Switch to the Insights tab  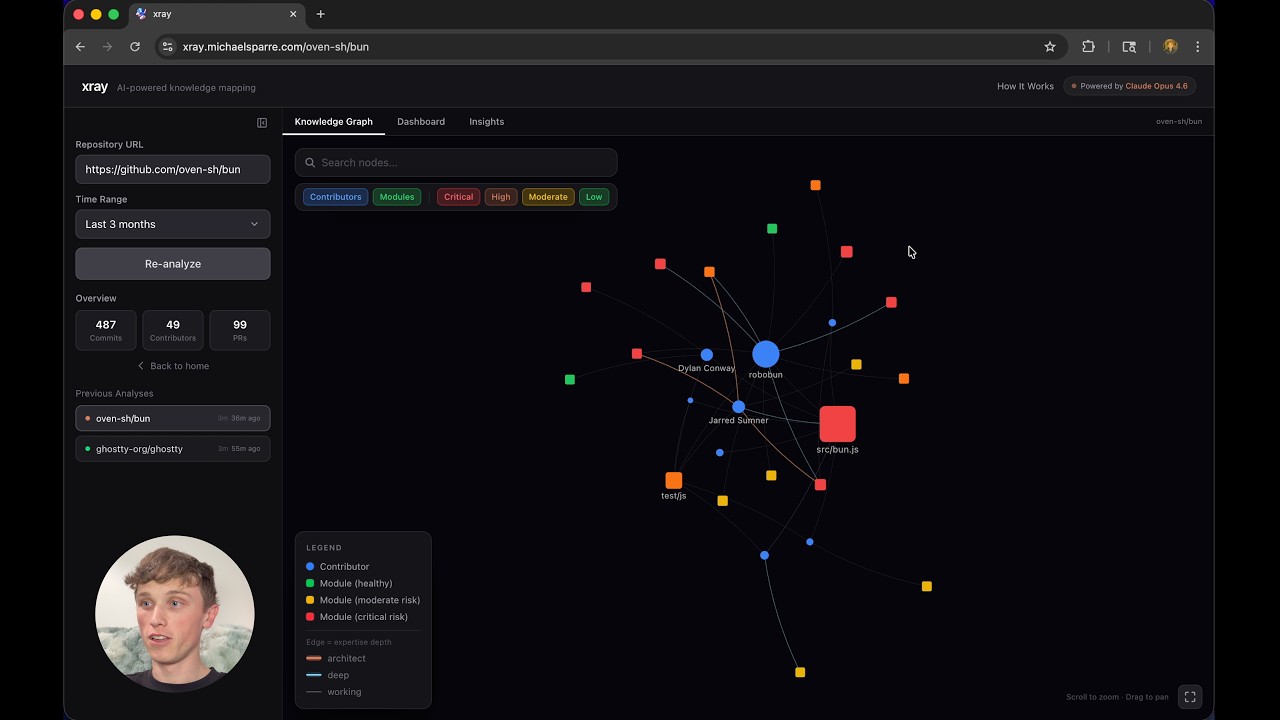(x=487, y=121)
